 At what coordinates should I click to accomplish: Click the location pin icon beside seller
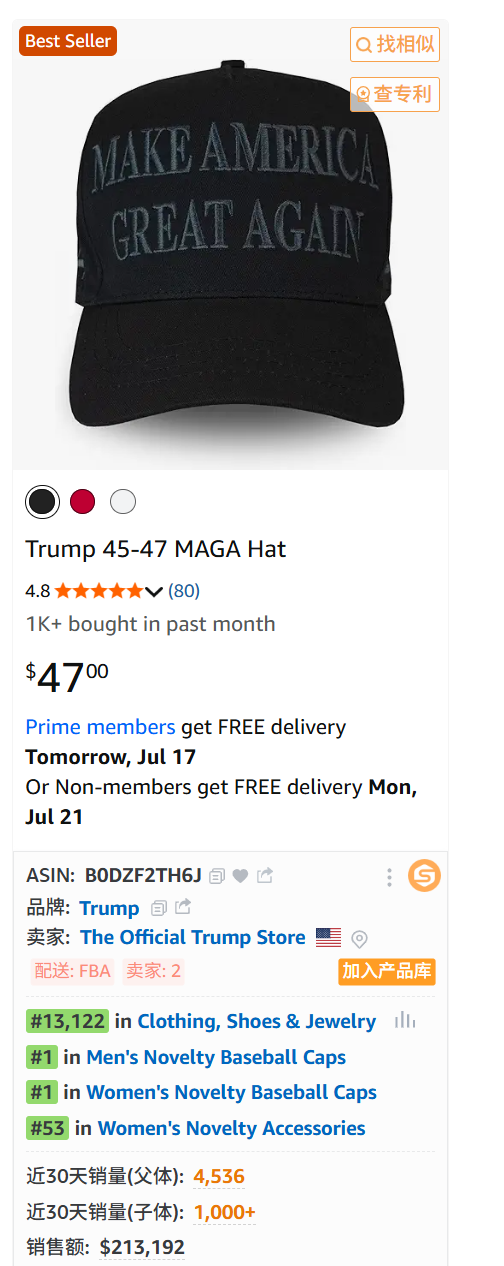360,938
